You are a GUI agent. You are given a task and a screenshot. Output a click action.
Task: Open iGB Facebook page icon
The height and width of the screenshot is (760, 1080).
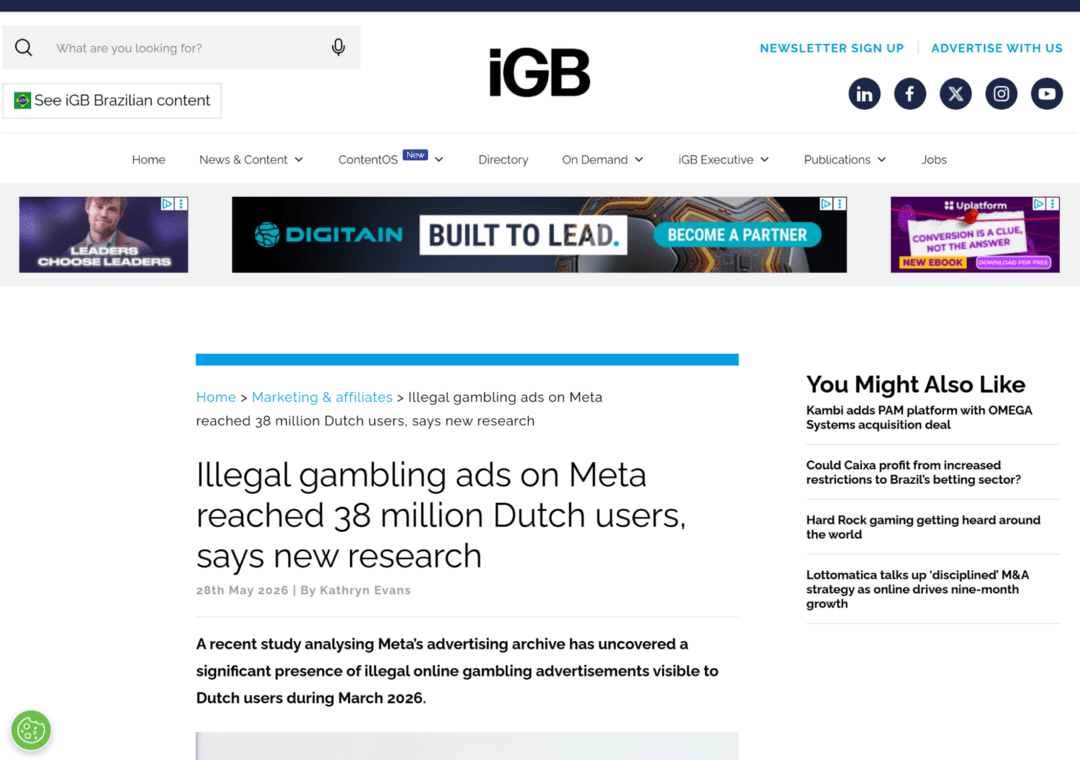coord(910,94)
